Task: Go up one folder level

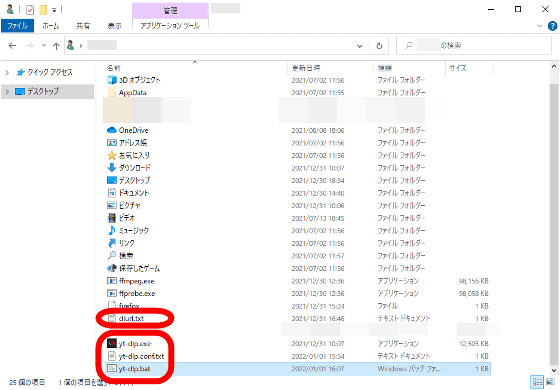Action: coord(56,46)
